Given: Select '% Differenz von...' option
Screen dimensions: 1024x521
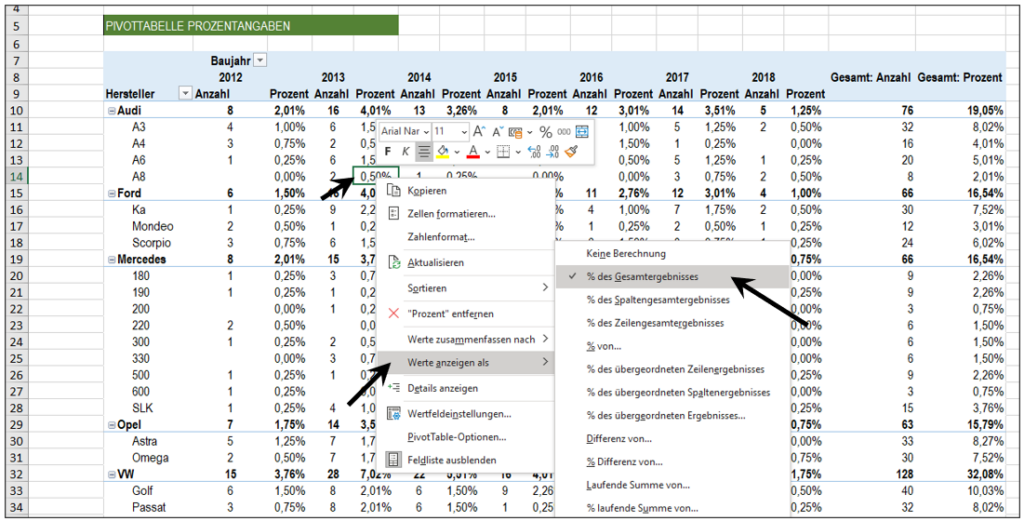Looking at the screenshot, I should tap(673, 462).
